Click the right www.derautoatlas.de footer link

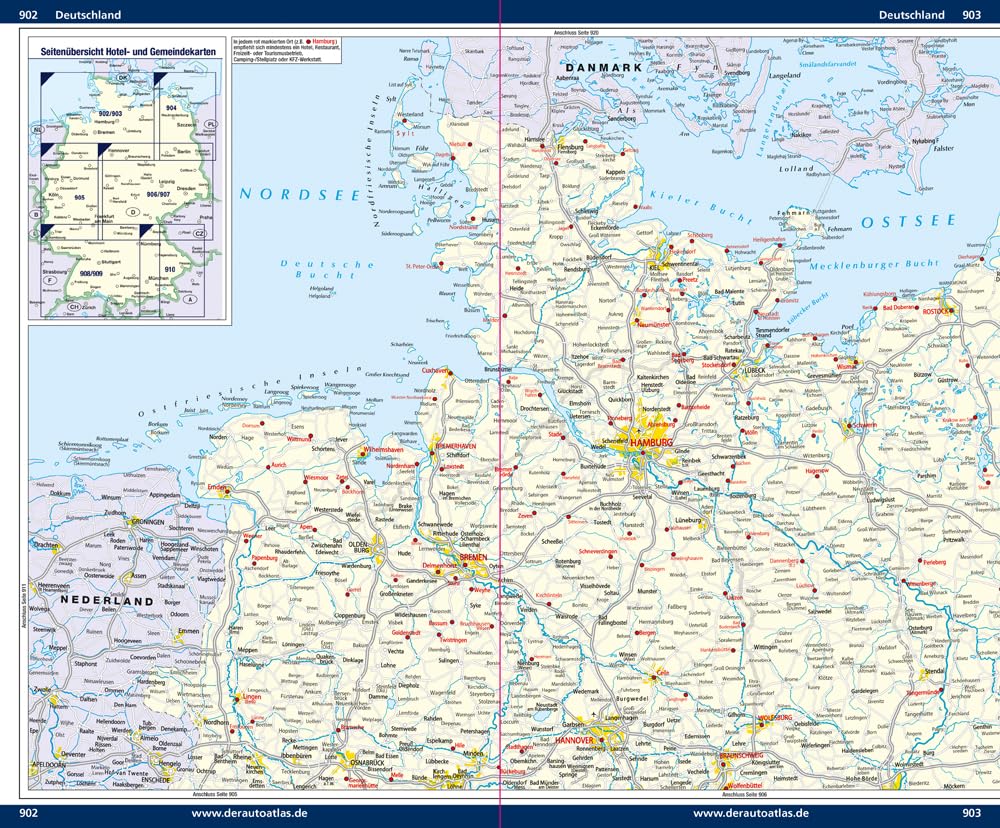coord(750,813)
